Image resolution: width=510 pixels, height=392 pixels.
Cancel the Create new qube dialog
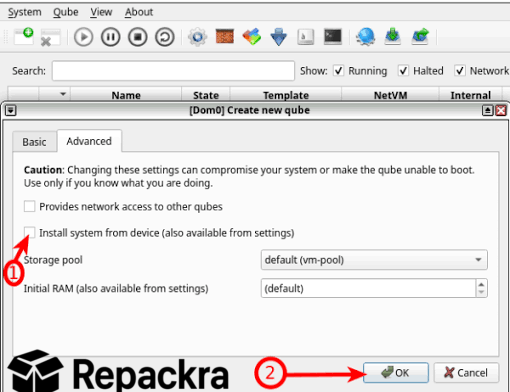[x=466, y=372]
